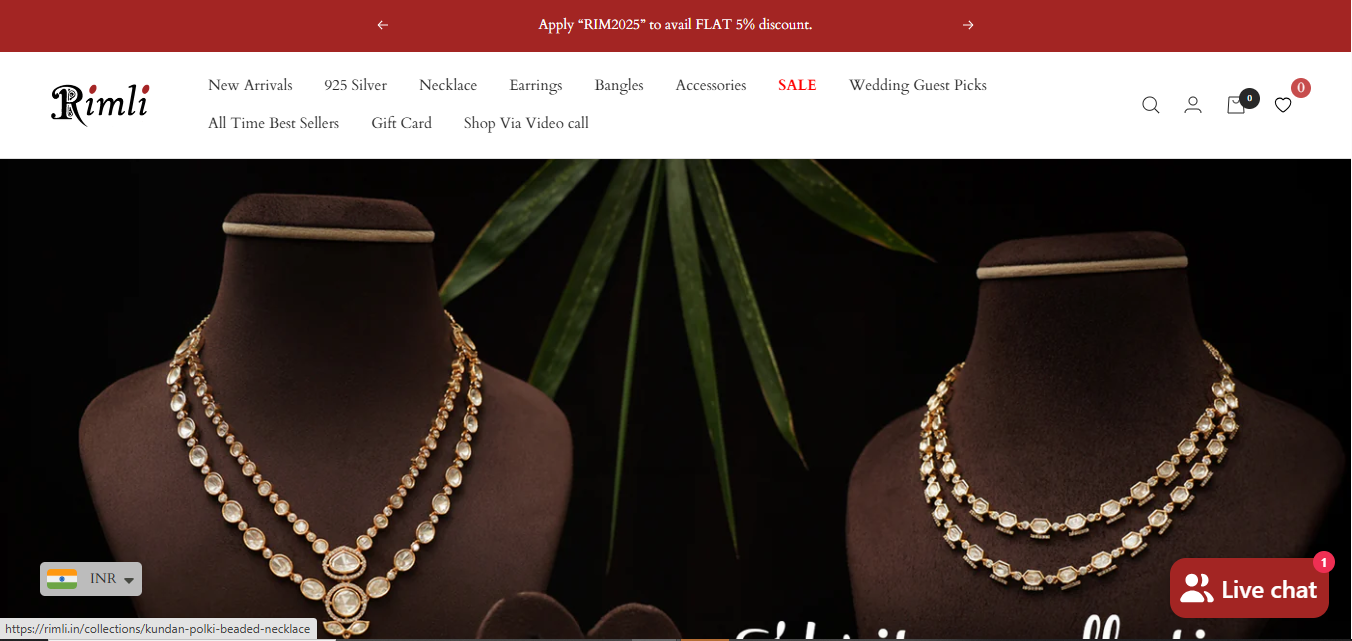Open the Earrings menu
This screenshot has height=641, width=1352.
[536, 86]
